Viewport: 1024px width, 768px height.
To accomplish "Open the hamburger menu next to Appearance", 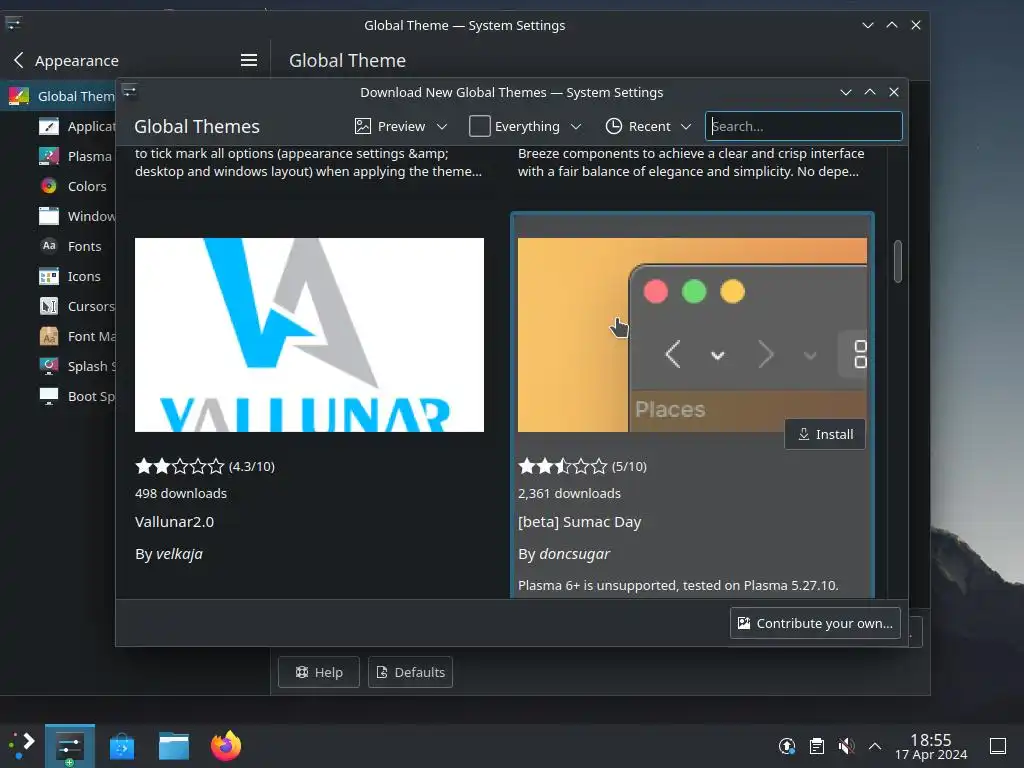I will (x=249, y=61).
